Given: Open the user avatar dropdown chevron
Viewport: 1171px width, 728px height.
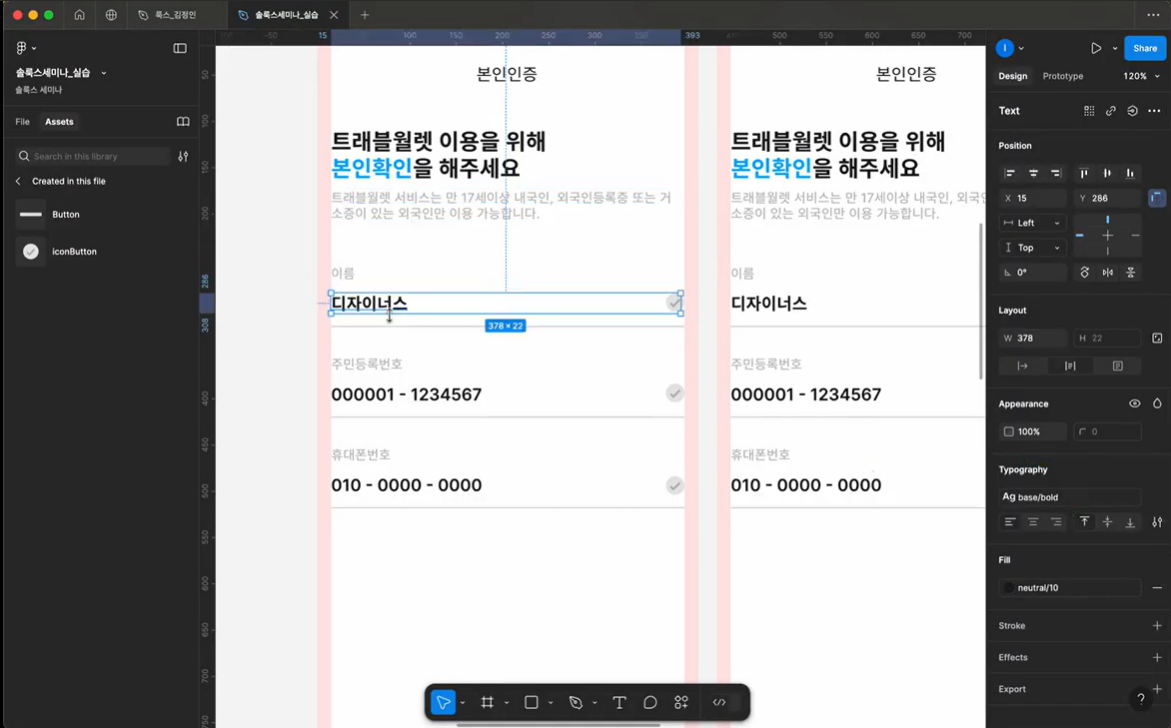Looking at the screenshot, I should [x=1021, y=49].
